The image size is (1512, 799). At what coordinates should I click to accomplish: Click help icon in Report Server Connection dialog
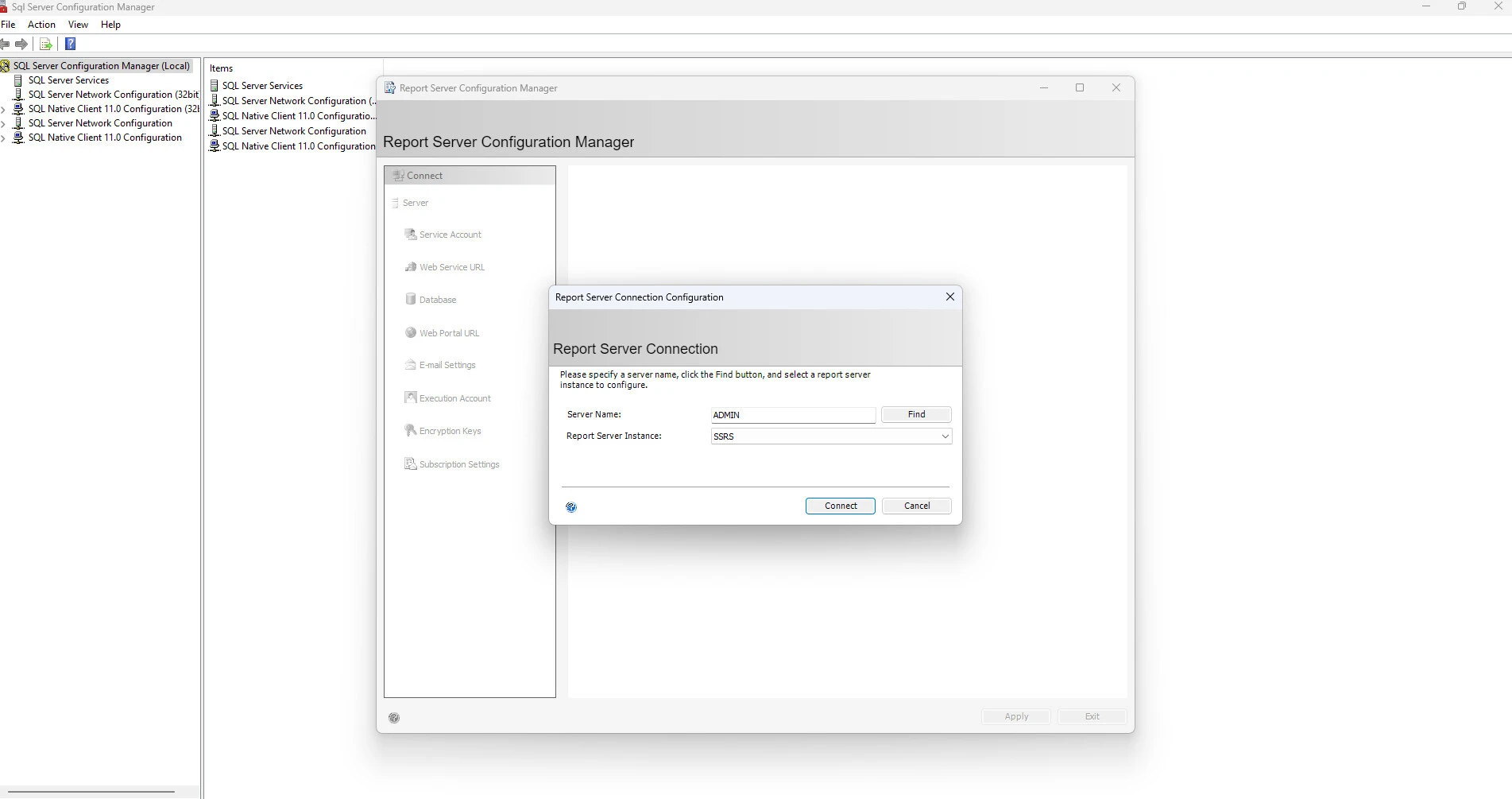[x=571, y=507]
